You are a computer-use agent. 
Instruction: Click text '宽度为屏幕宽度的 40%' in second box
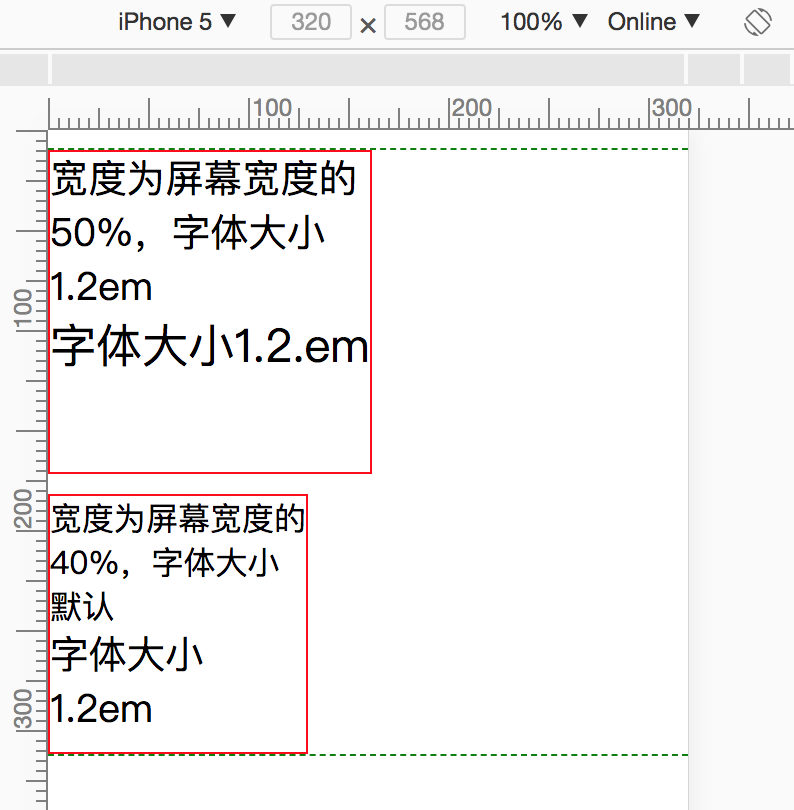pyautogui.click(x=178, y=540)
